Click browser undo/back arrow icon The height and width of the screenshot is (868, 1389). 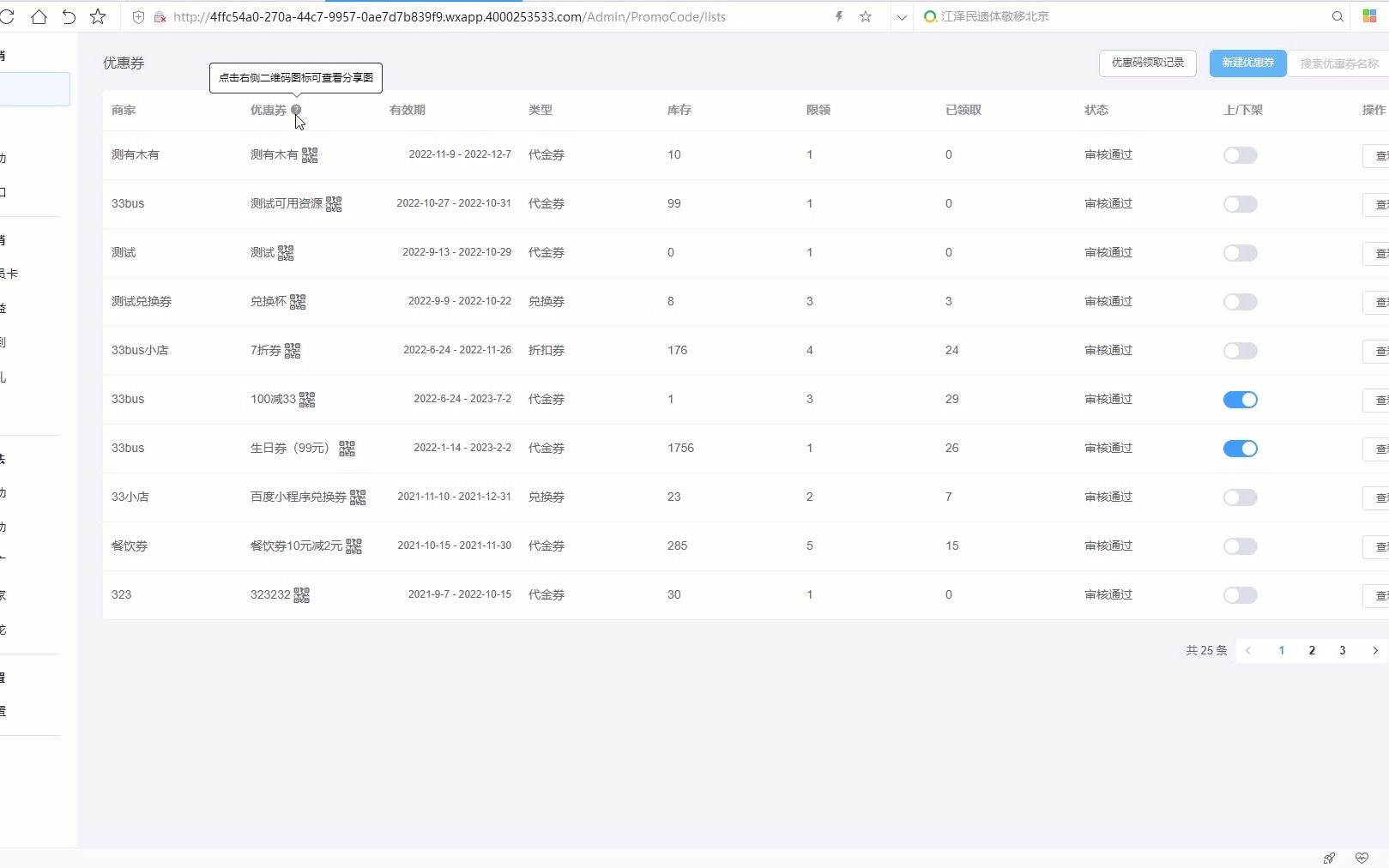point(69,16)
